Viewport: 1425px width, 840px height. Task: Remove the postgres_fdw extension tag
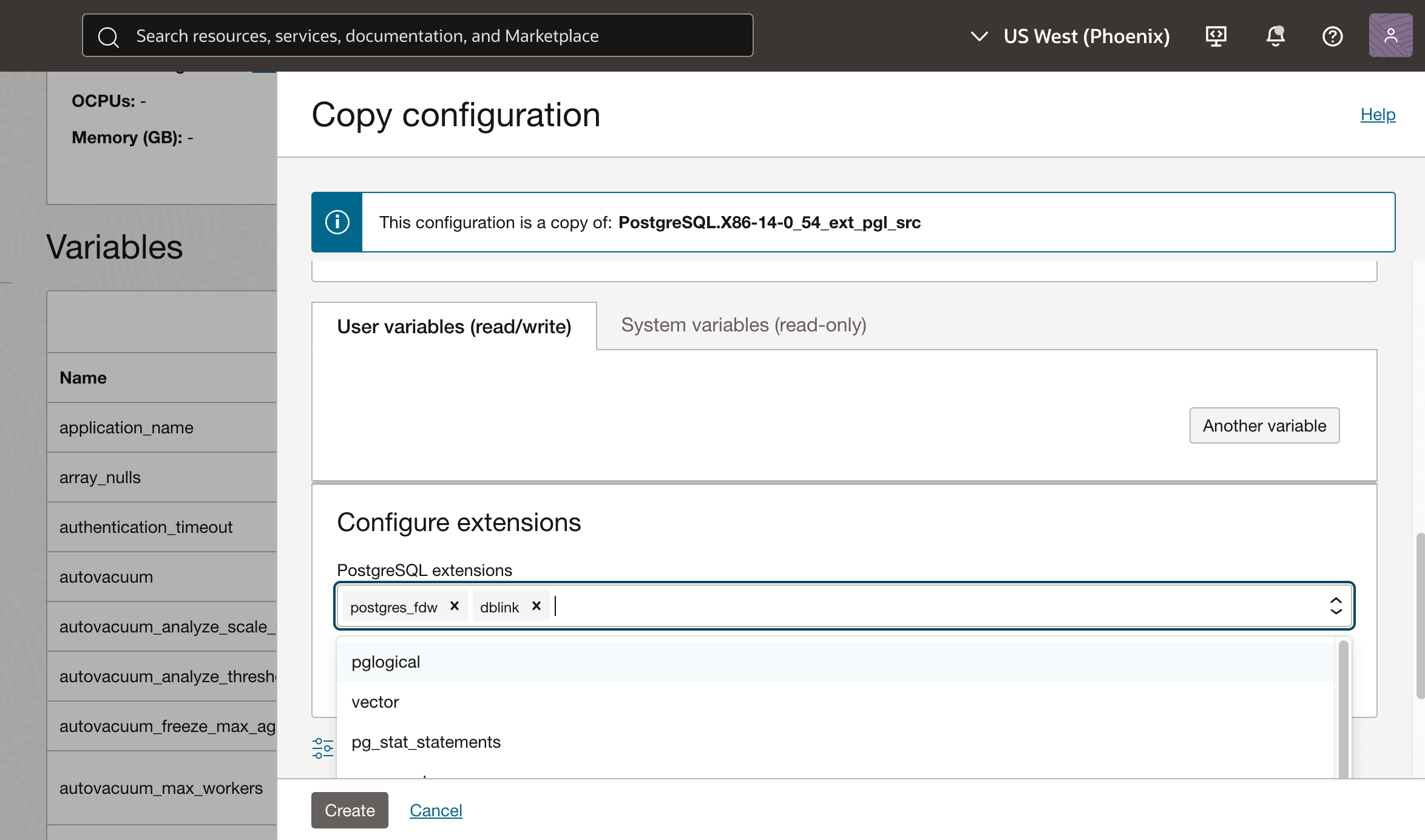pyautogui.click(x=454, y=606)
